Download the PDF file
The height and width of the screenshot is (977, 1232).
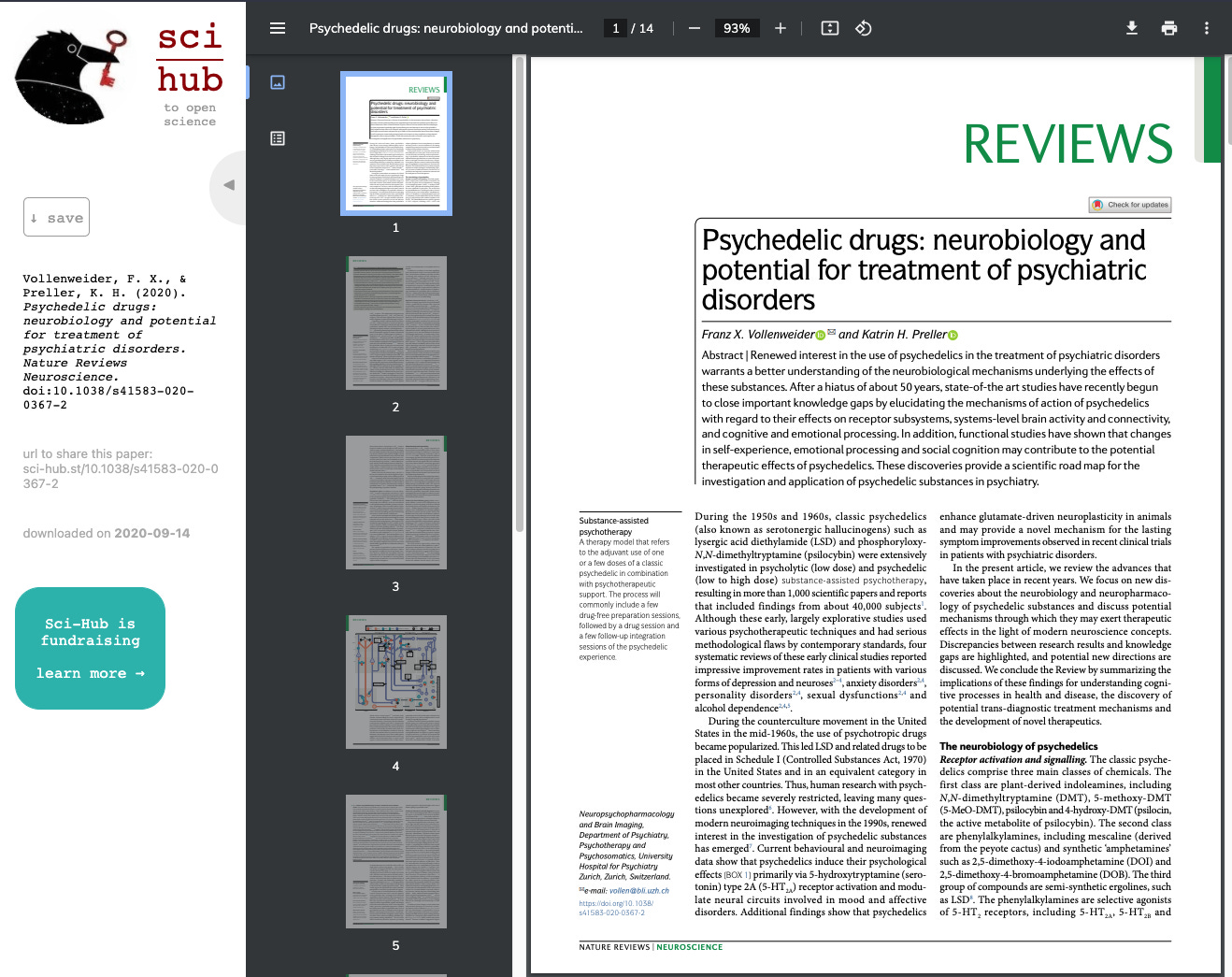point(1131,28)
